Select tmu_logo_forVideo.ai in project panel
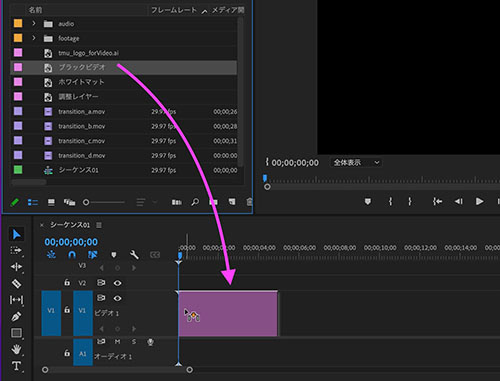Screen dimensions: 500x381 (x=124, y=53)
